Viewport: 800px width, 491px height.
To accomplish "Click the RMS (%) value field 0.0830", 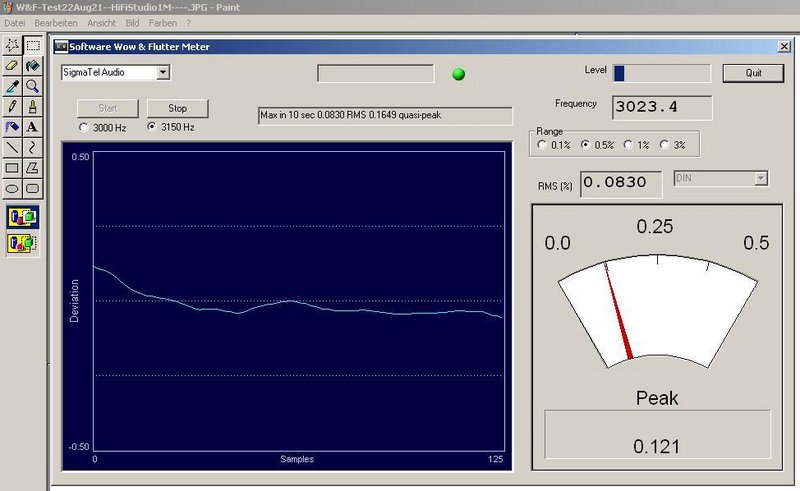I will tap(621, 183).
